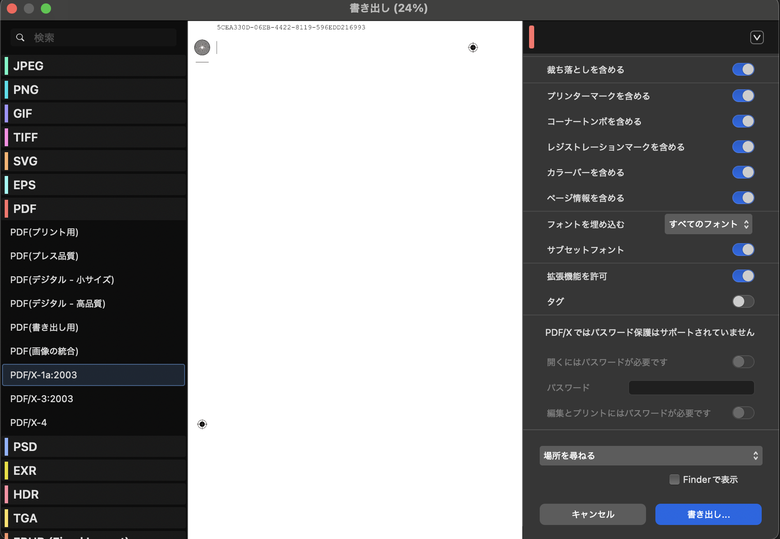Click the パスワード input field

pos(691,387)
